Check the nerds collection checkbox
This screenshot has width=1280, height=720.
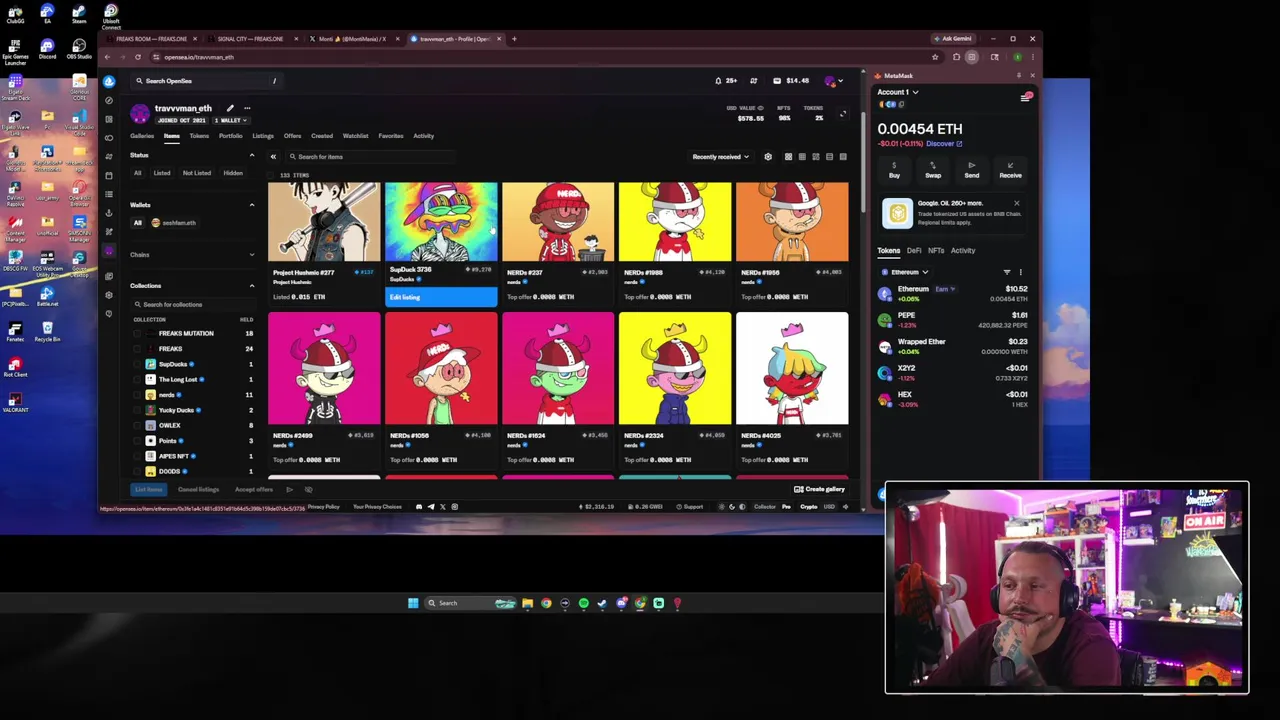tap(138, 395)
